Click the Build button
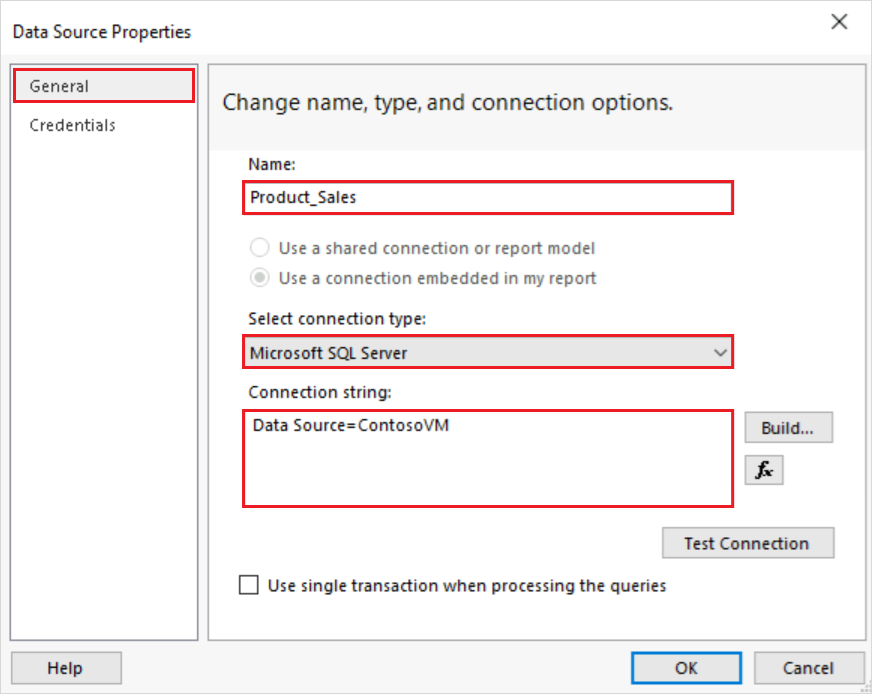This screenshot has width=872, height=694. (788, 428)
